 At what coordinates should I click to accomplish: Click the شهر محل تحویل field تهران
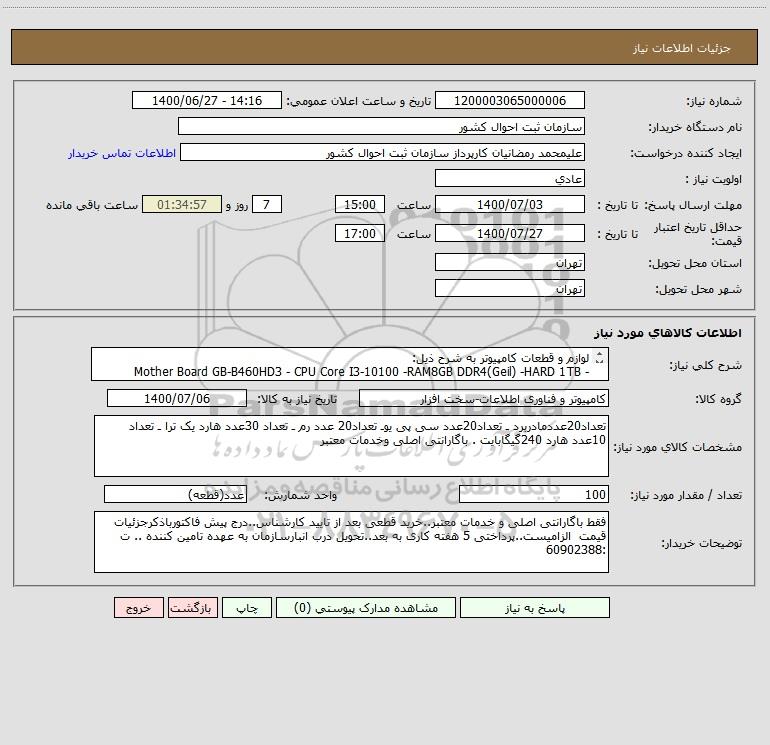510,288
